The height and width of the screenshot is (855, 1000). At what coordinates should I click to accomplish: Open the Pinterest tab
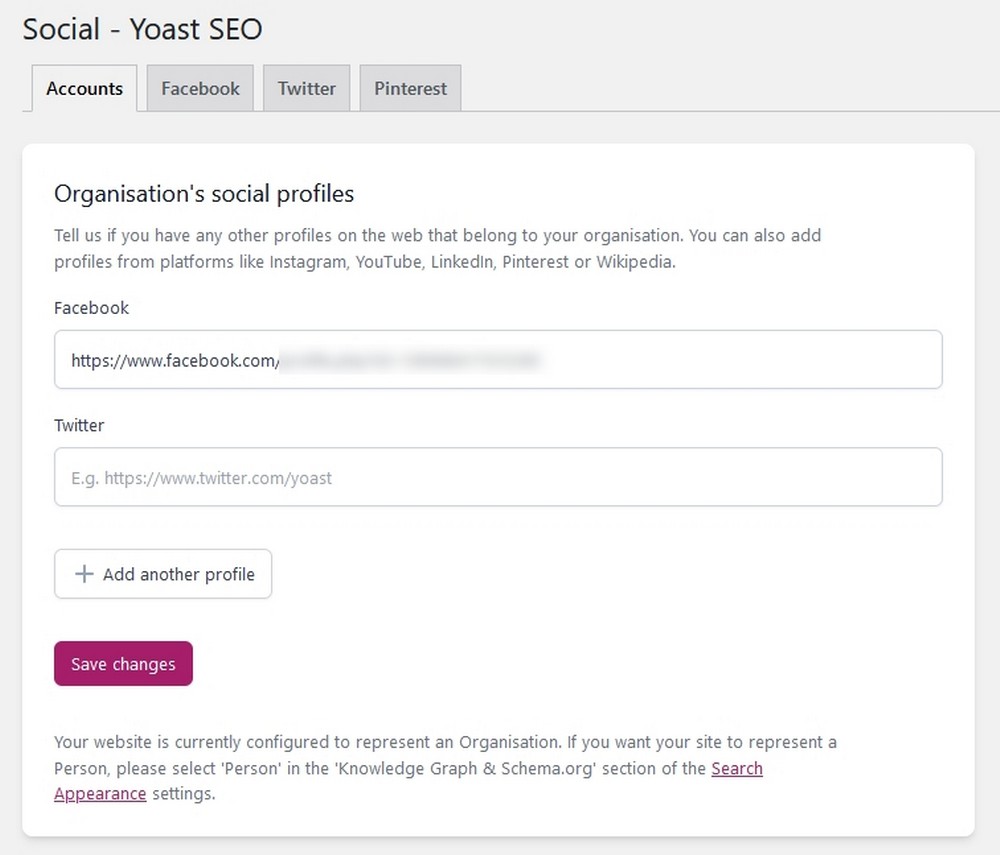pyautogui.click(x=410, y=88)
